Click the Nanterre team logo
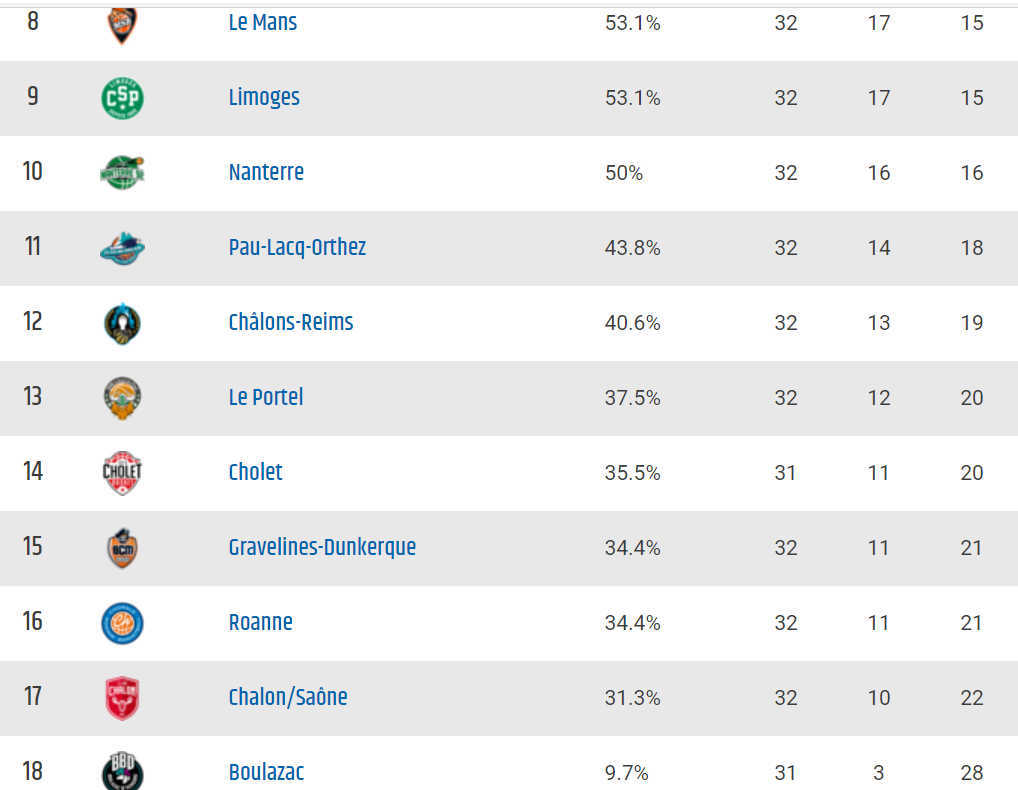 122,173
